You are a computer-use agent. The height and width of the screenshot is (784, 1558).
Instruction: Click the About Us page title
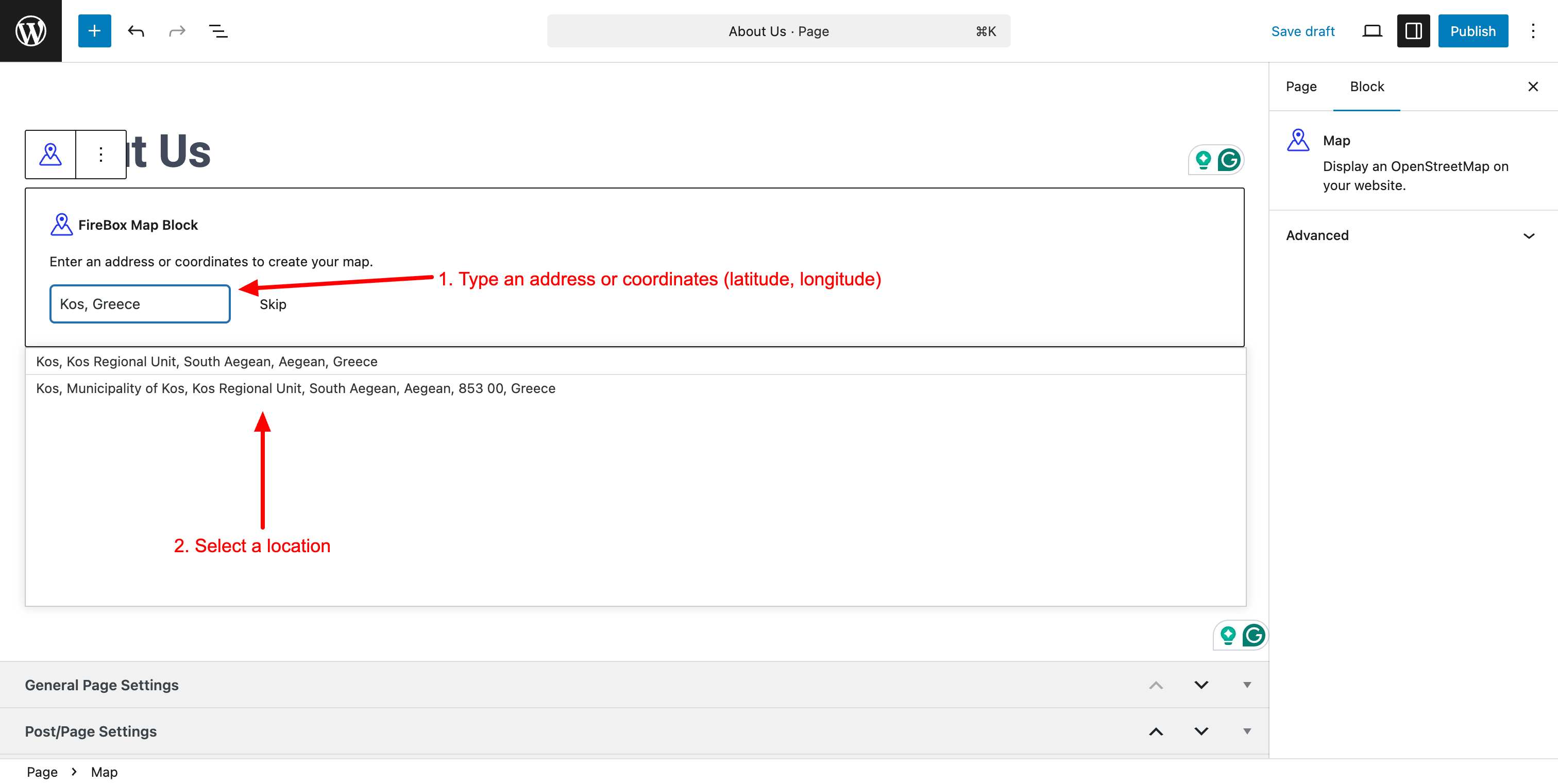(169, 151)
